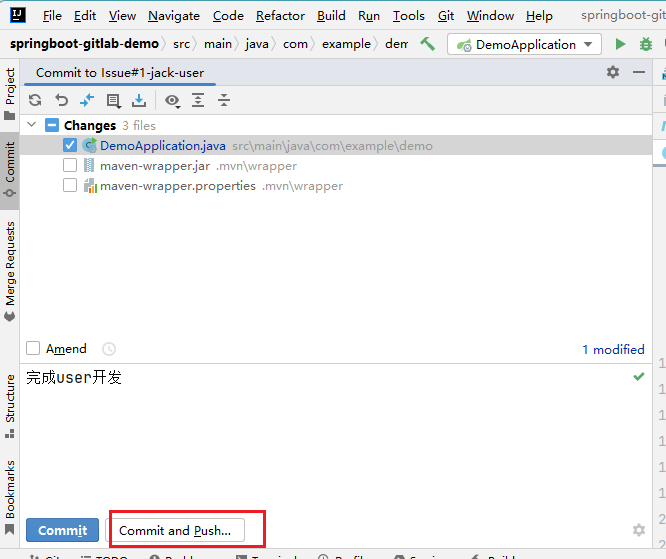Select DemoApplication.java file row
Viewport: 666px width, 559px height.
tap(336, 146)
